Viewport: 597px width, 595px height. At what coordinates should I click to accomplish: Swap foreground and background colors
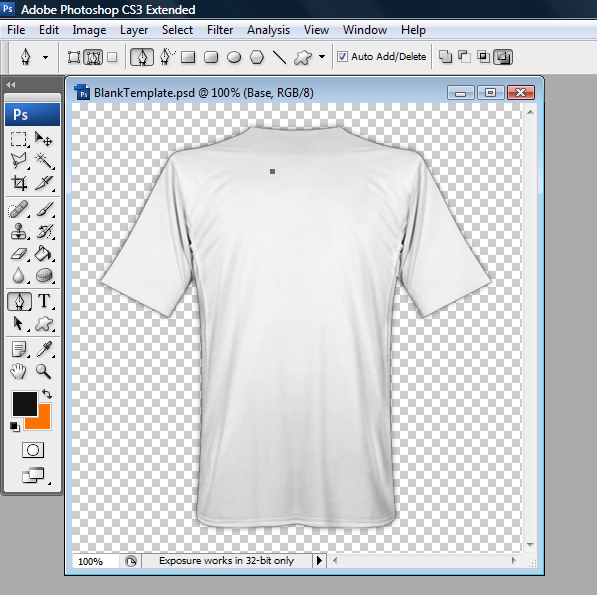point(48,394)
